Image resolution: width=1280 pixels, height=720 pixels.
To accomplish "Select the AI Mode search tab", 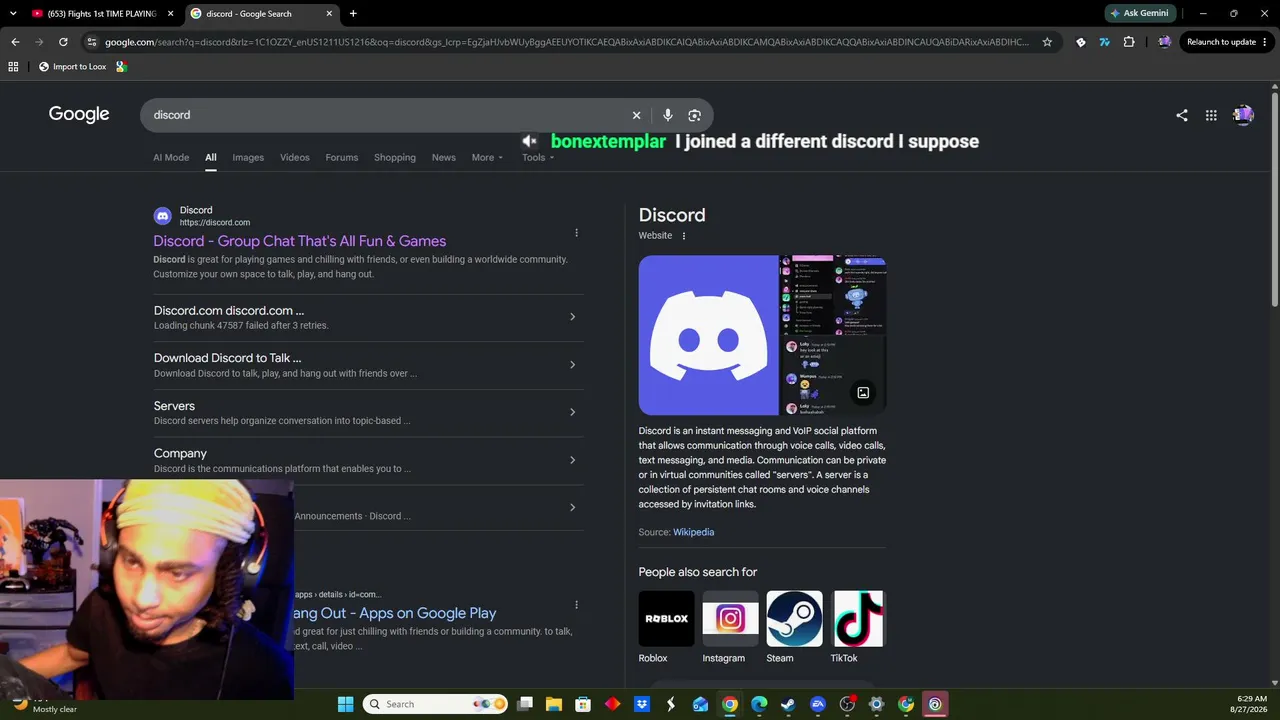I will pyautogui.click(x=171, y=158).
